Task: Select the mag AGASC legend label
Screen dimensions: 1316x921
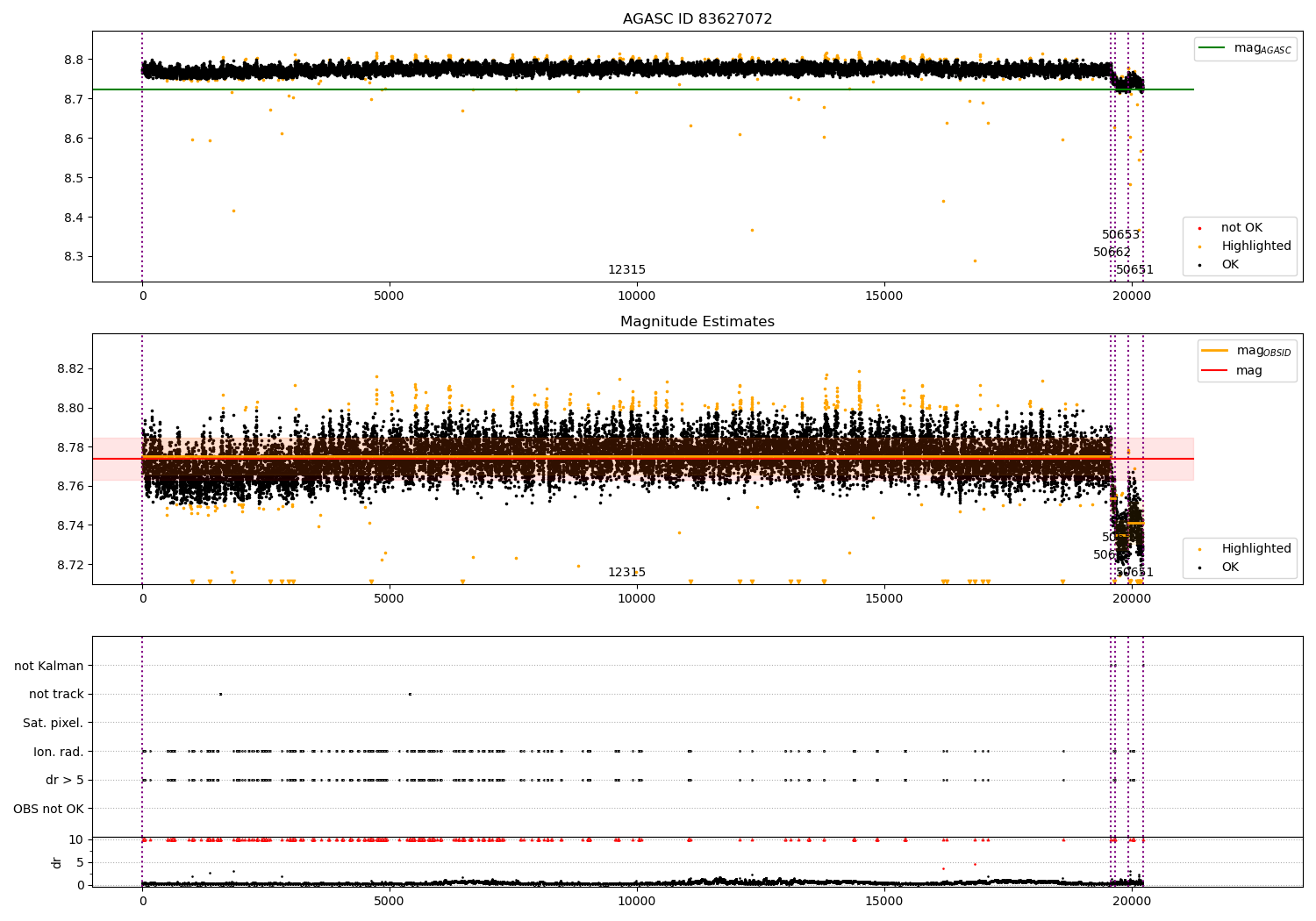Action: (x=1262, y=48)
